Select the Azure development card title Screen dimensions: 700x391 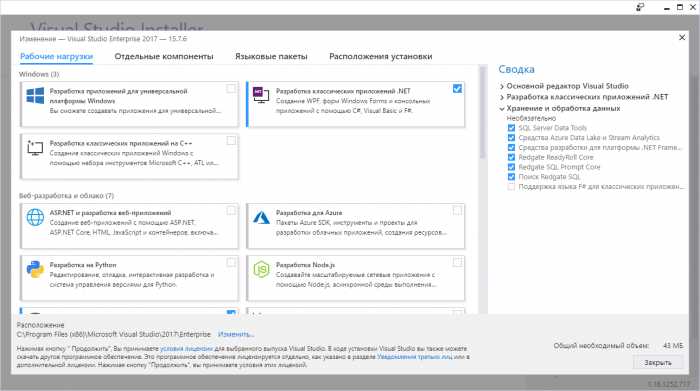tap(309, 213)
